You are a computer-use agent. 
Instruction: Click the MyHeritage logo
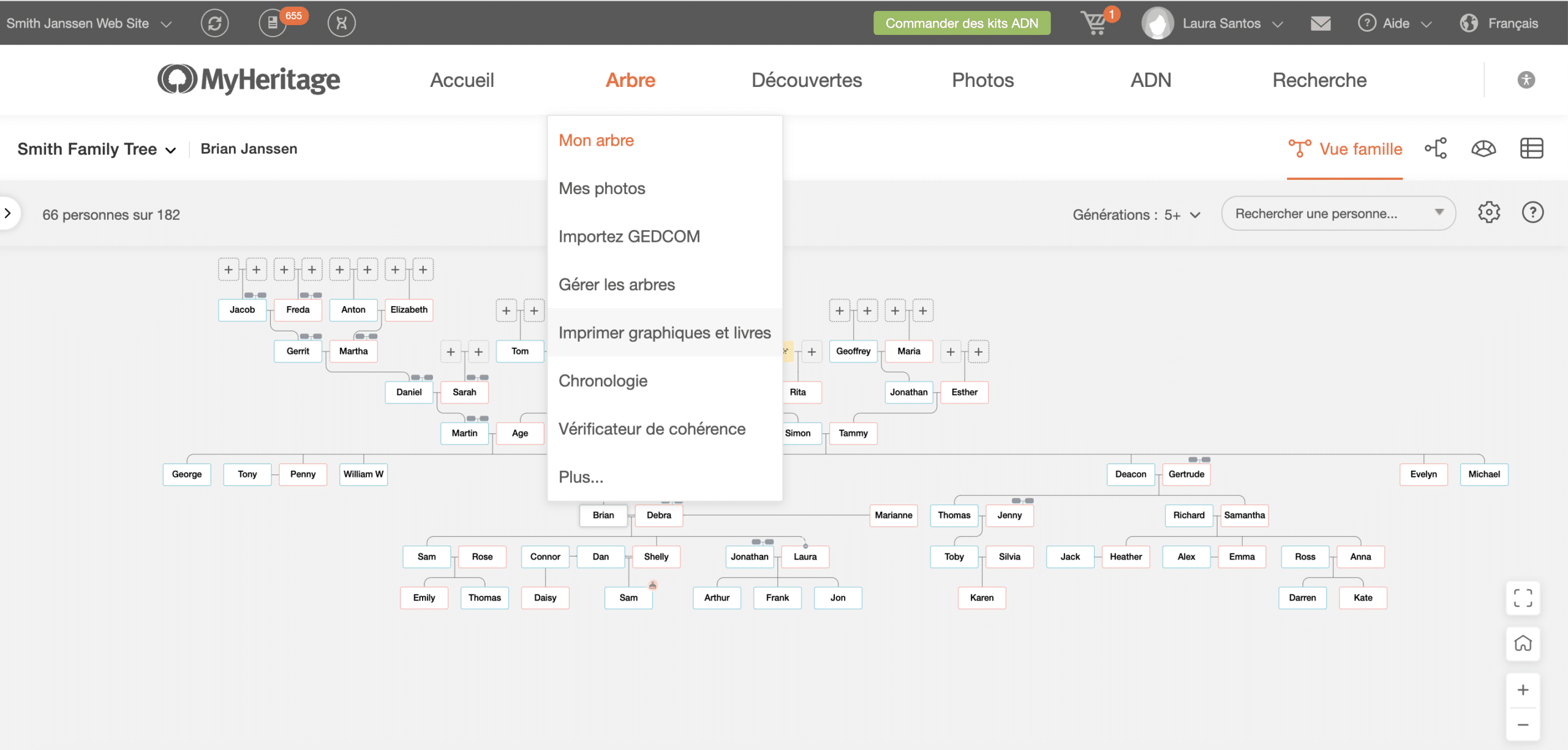[x=249, y=80]
